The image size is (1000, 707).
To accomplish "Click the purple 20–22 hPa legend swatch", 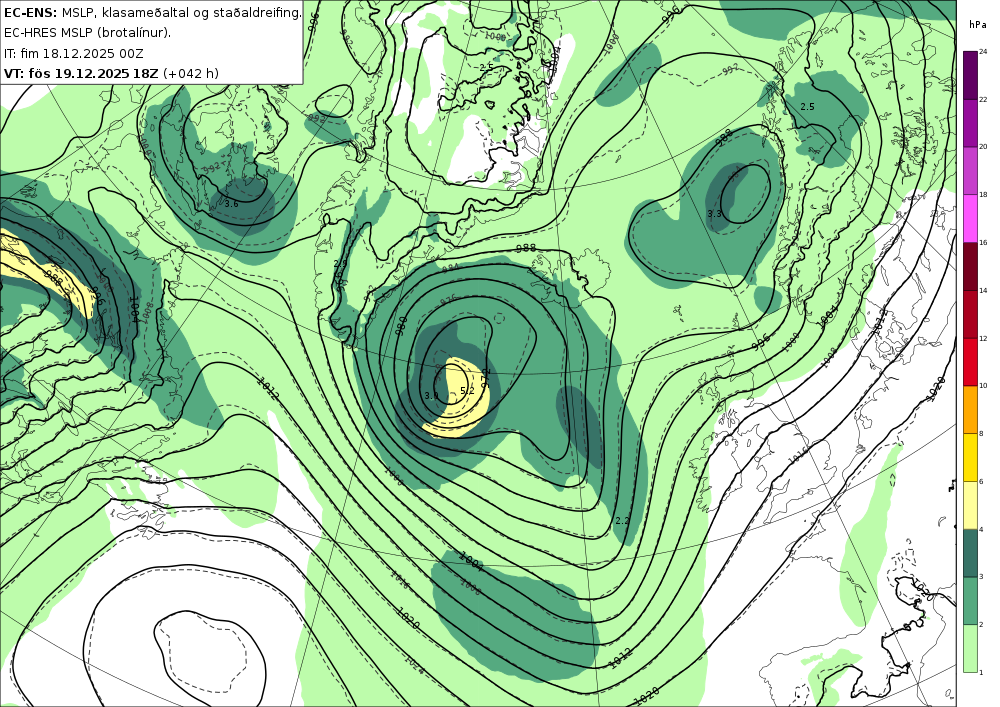I will click(x=970, y=122).
